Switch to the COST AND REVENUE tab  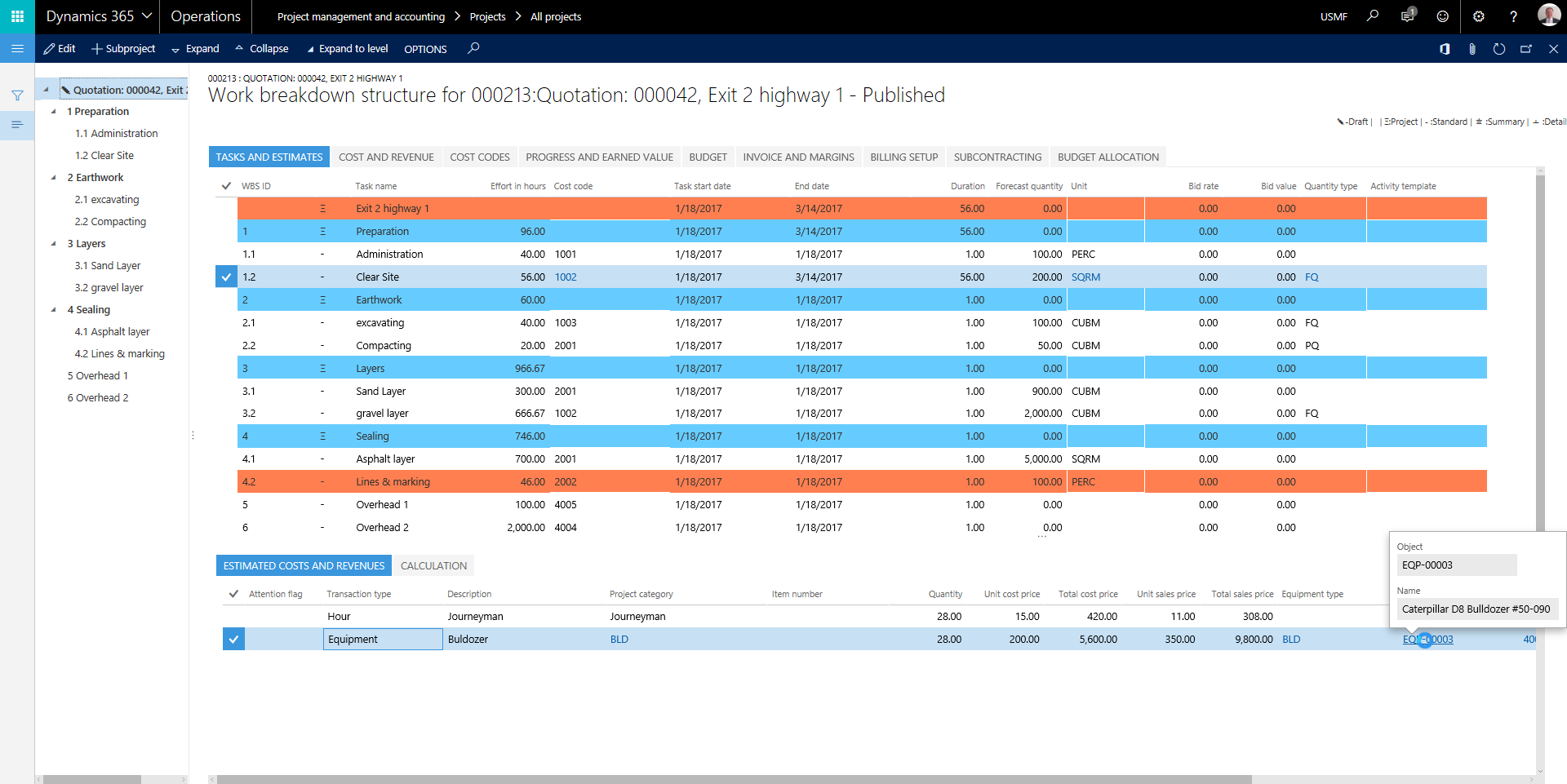pyautogui.click(x=385, y=157)
